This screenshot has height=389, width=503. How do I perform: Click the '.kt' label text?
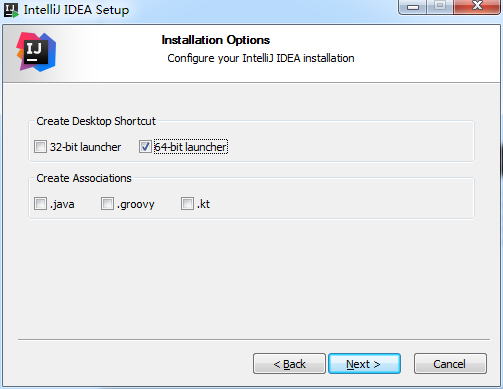point(203,204)
